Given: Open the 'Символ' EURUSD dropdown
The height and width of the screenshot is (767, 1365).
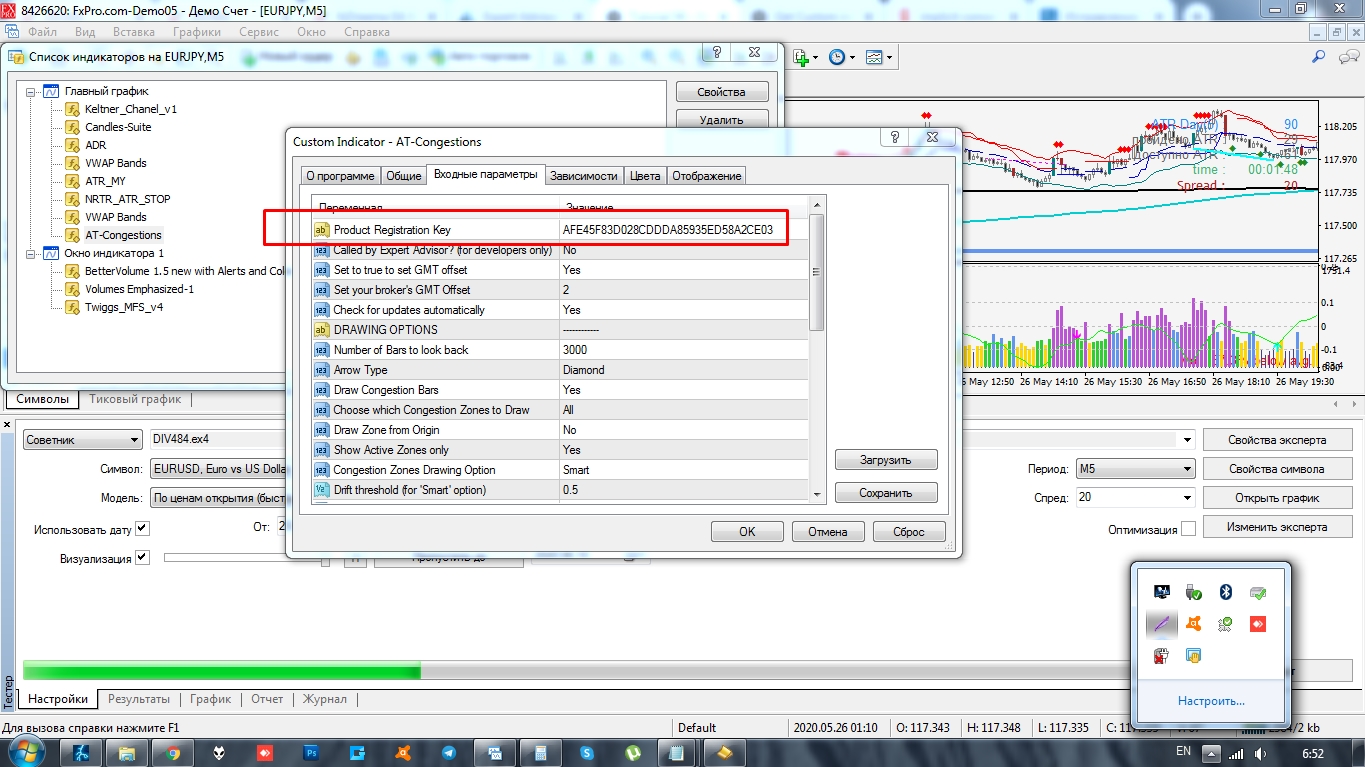Looking at the screenshot, I should coord(218,469).
